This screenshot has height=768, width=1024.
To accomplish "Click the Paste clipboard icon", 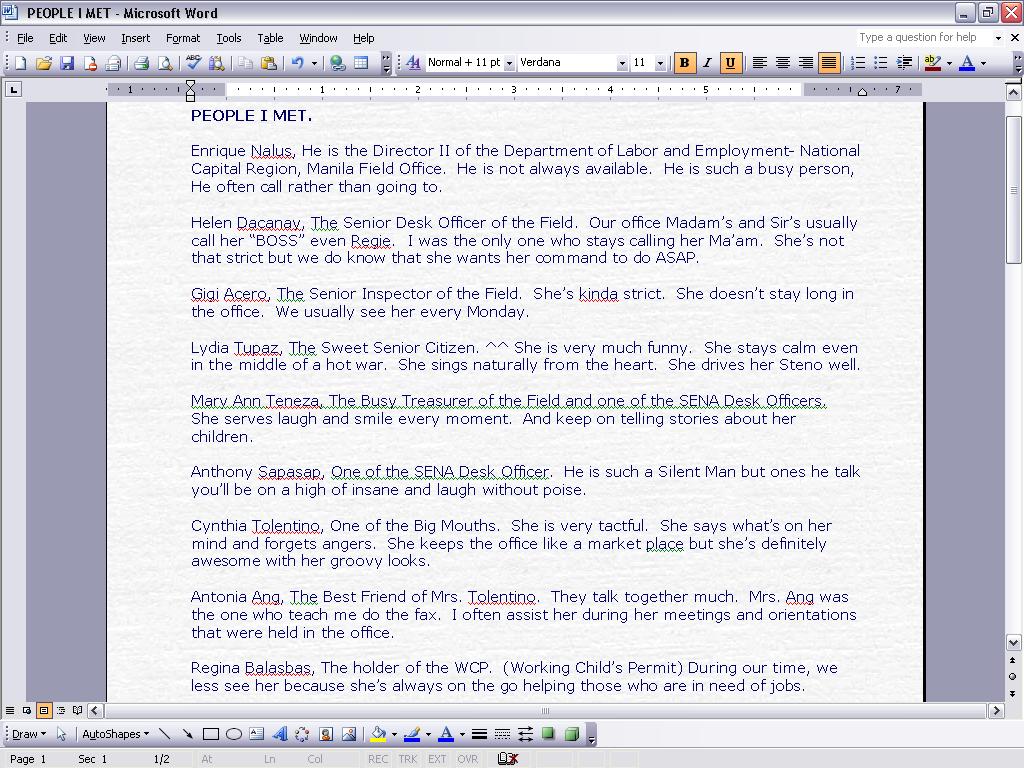I will tap(268, 63).
